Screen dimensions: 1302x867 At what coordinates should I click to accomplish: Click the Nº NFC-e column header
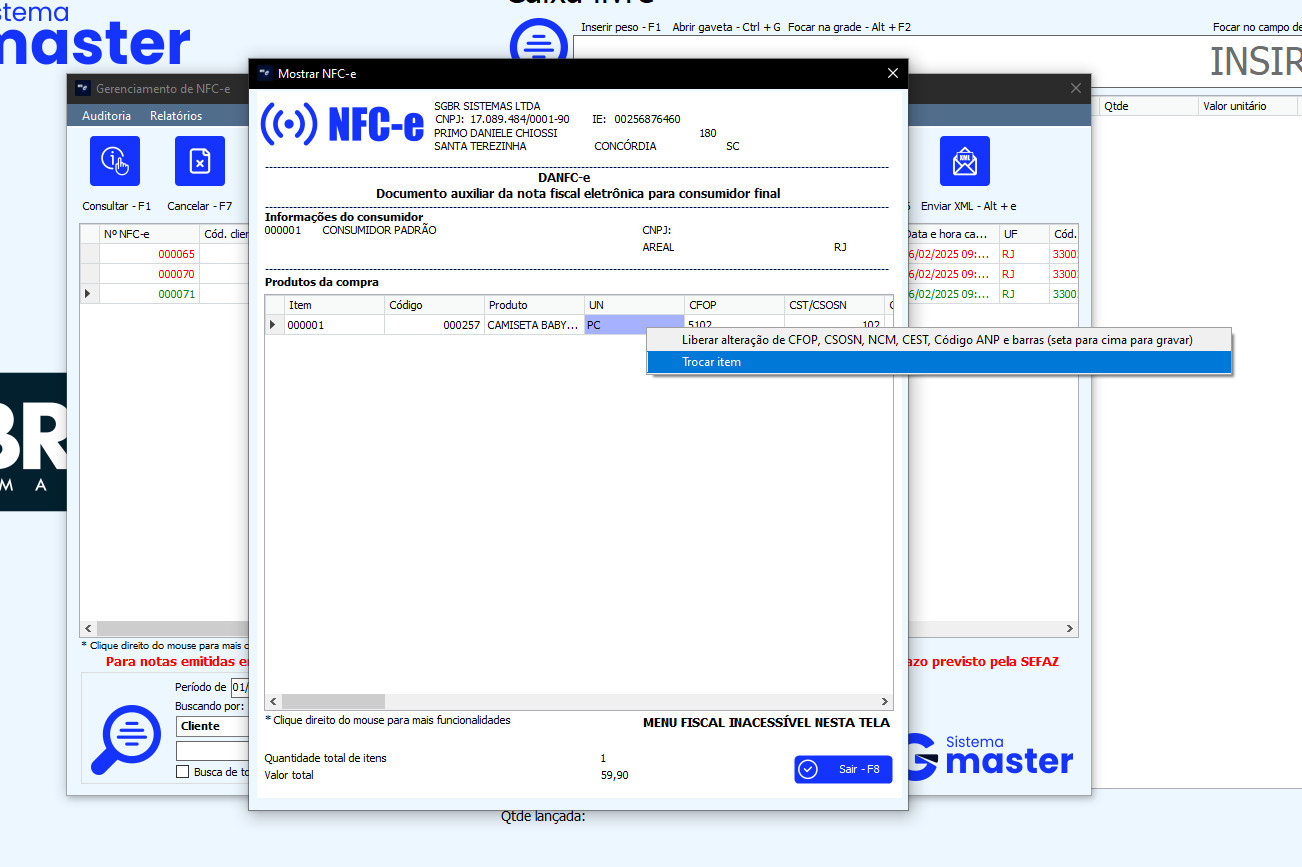(x=149, y=234)
